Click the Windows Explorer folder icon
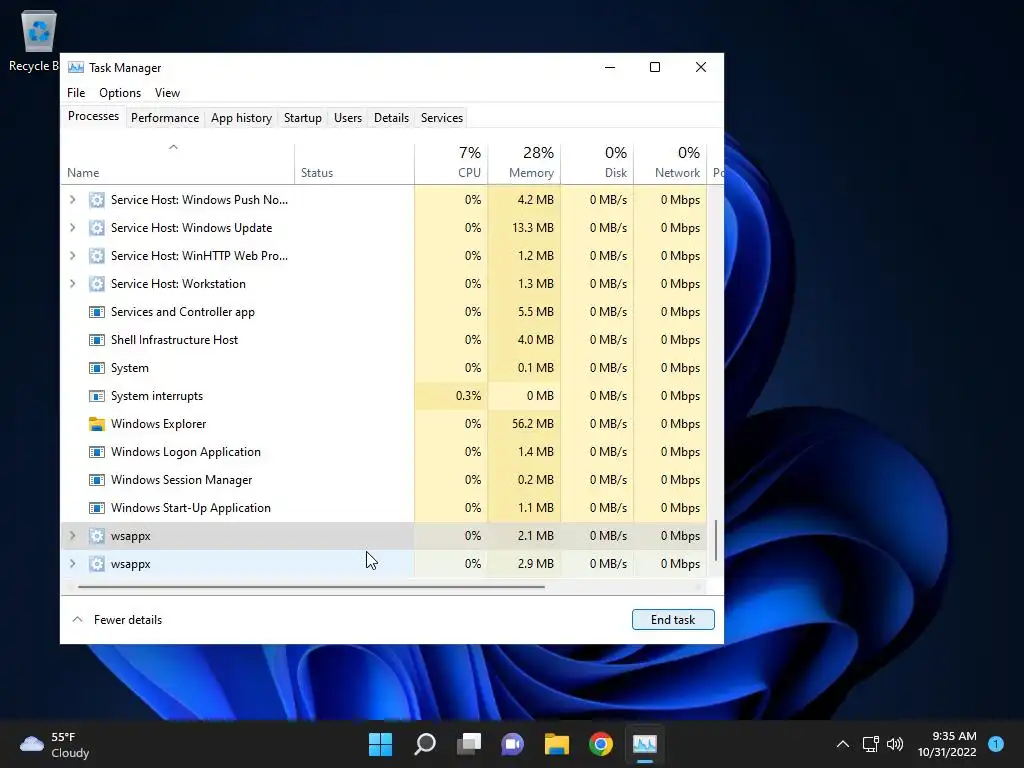1024x768 pixels. (x=97, y=424)
